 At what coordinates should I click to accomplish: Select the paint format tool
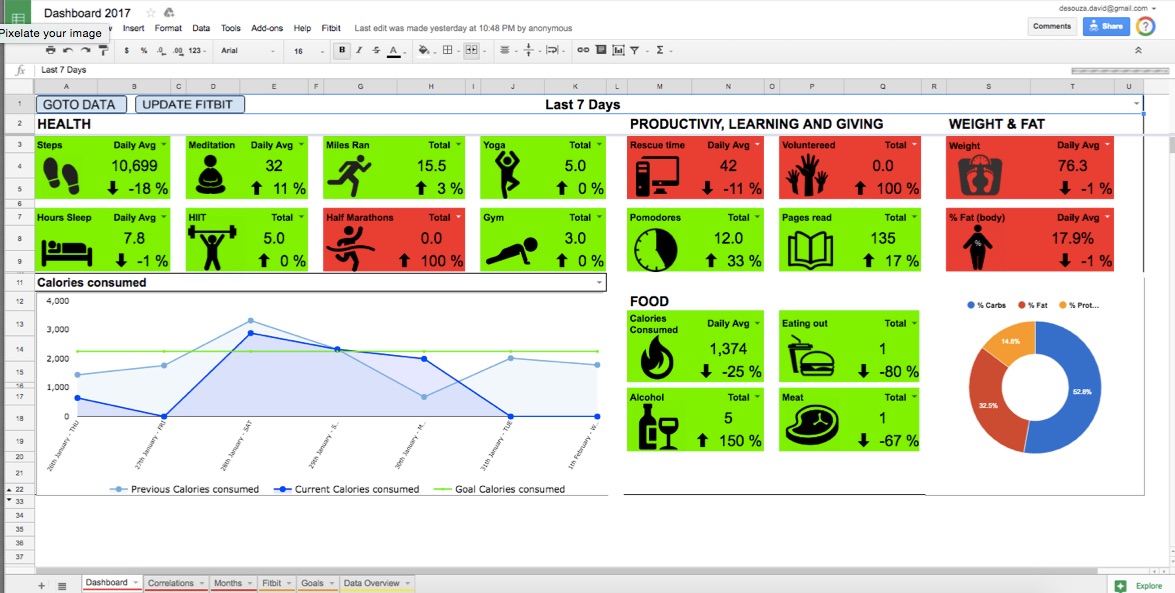tap(103, 50)
